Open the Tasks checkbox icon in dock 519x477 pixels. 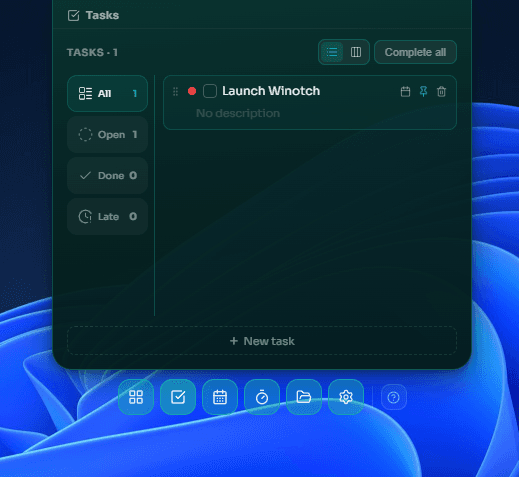(x=178, y=397)
